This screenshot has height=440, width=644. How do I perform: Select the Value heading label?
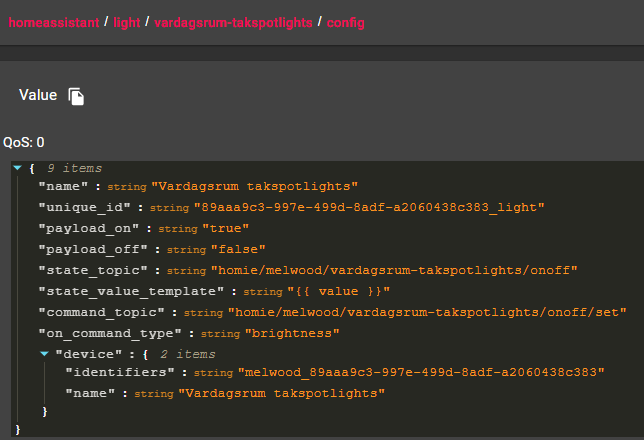coord(38,95)
